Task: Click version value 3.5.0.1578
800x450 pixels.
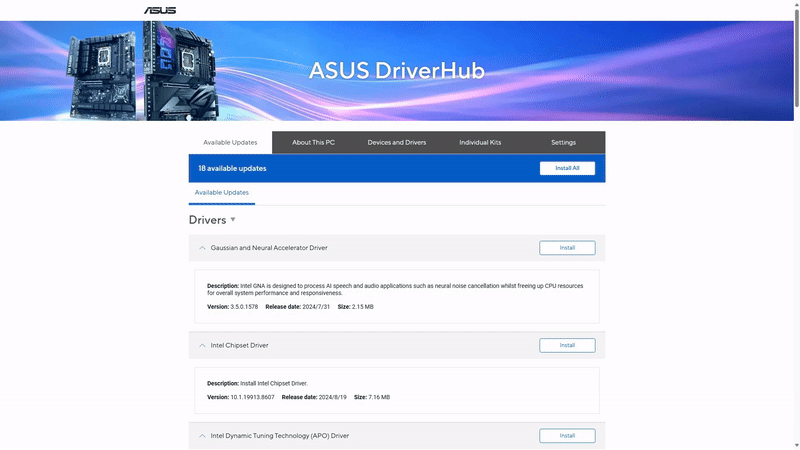Action: pos(244,307)
